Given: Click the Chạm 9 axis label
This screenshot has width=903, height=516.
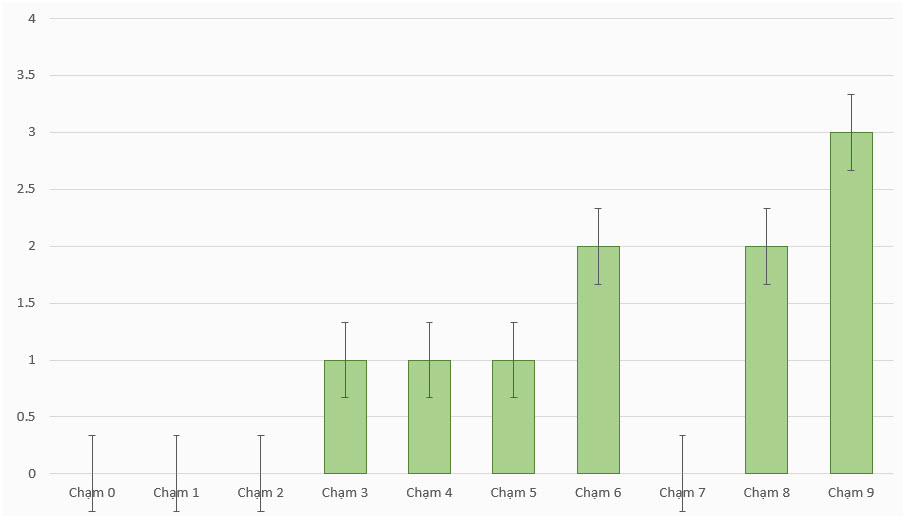Looking at the screenshot, I should [851, 492].
